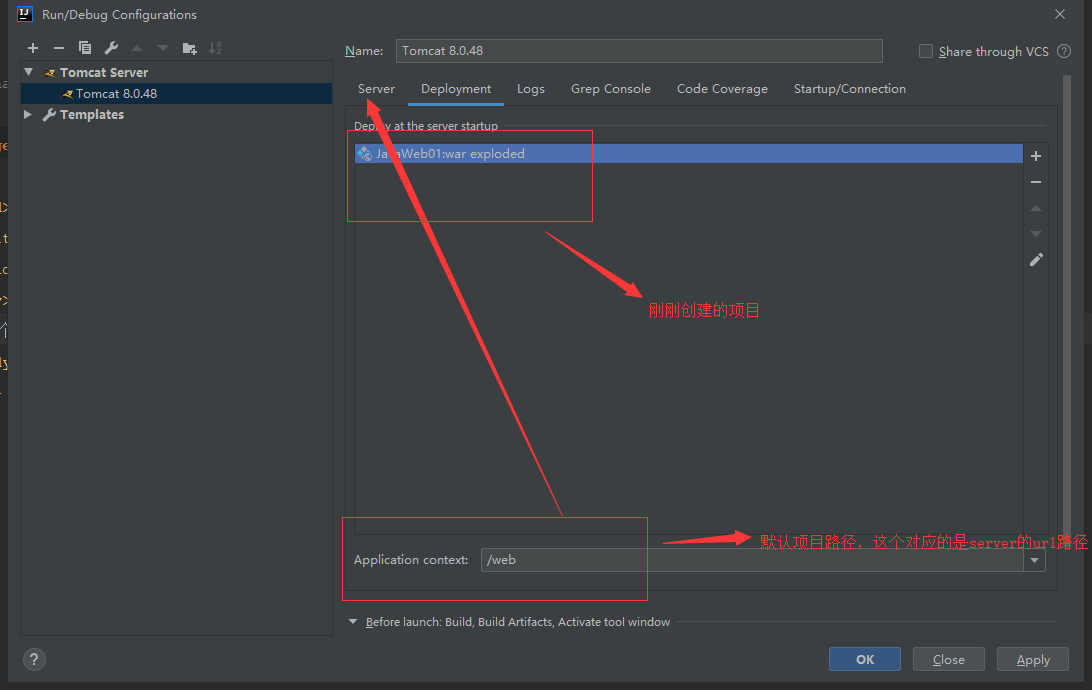Screen dimensions: 1092x690
Task: Move deployment artifact down
Action: click(1036, 234)
